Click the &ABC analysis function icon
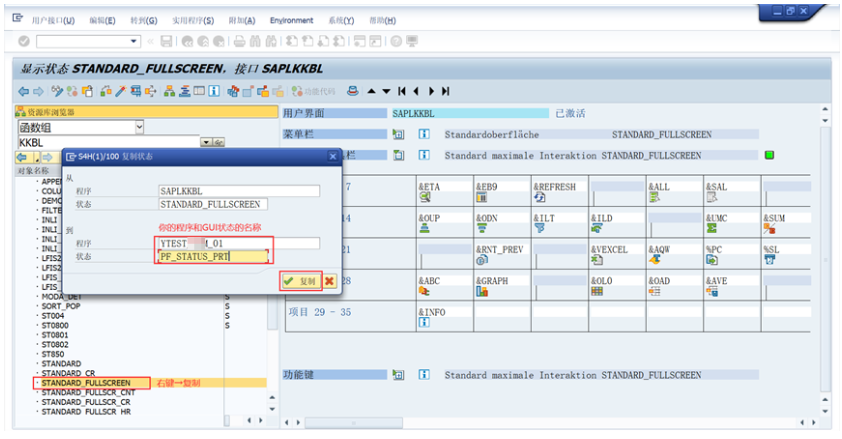 tap(425, 291)
